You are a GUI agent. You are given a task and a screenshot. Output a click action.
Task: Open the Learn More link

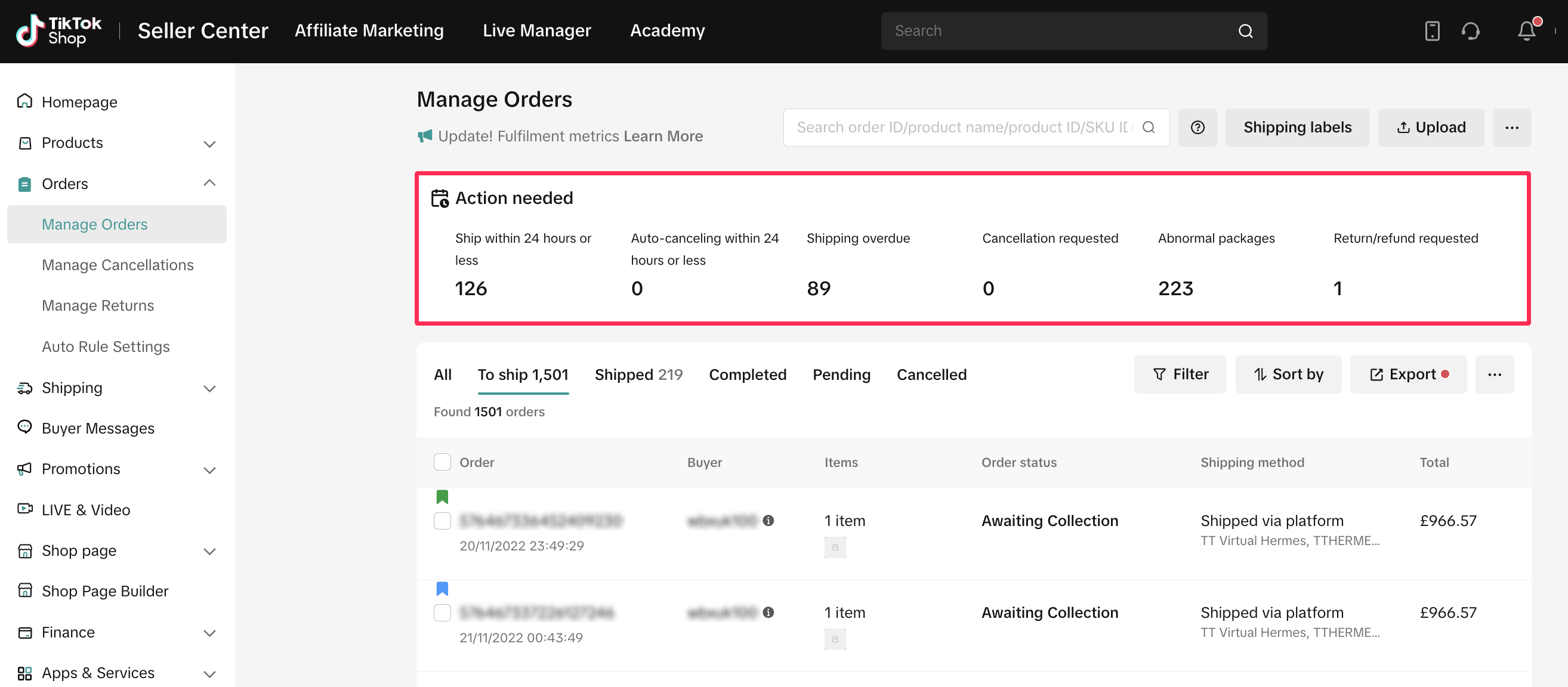(x=662, y=136)
